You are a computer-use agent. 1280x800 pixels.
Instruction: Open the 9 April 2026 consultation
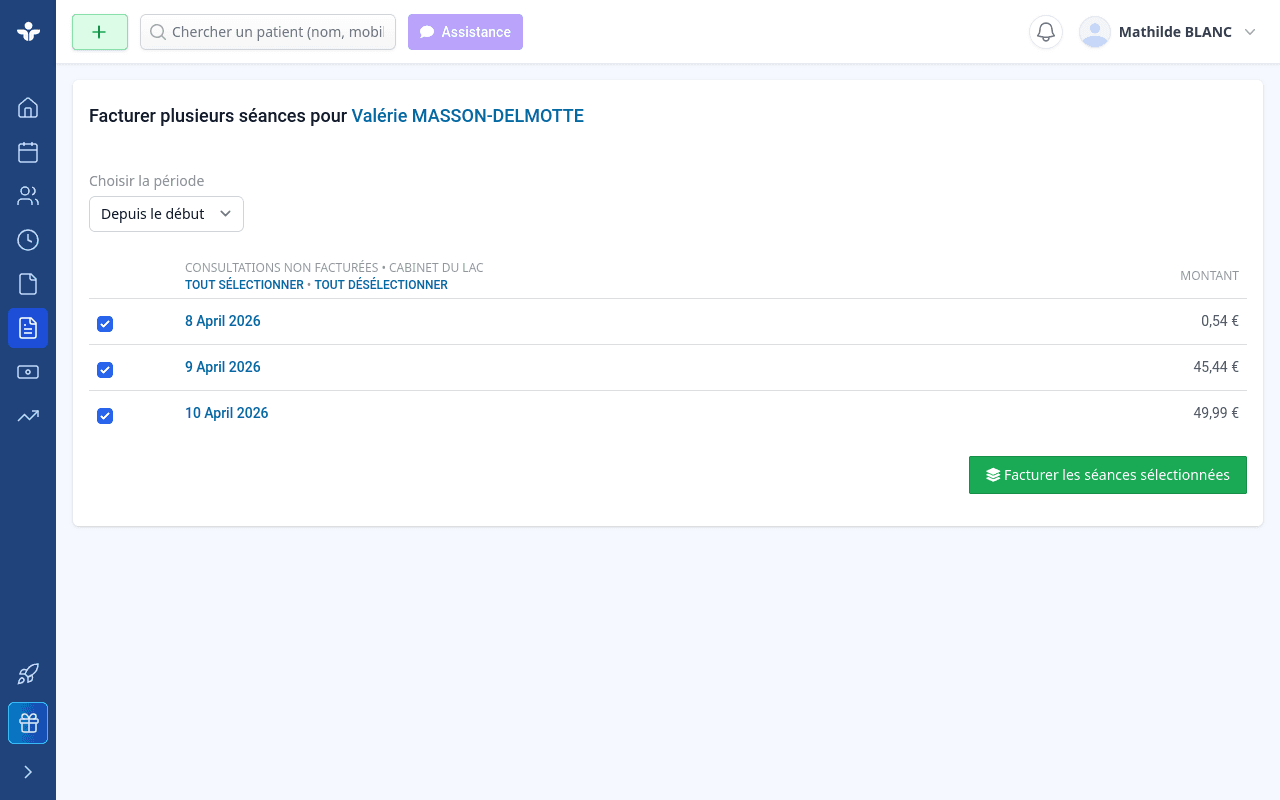point(223,367)
